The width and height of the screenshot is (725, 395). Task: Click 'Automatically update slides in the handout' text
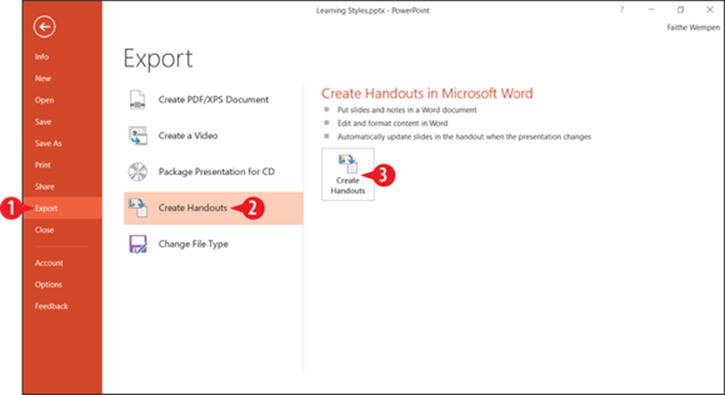[x=464, y=136]
